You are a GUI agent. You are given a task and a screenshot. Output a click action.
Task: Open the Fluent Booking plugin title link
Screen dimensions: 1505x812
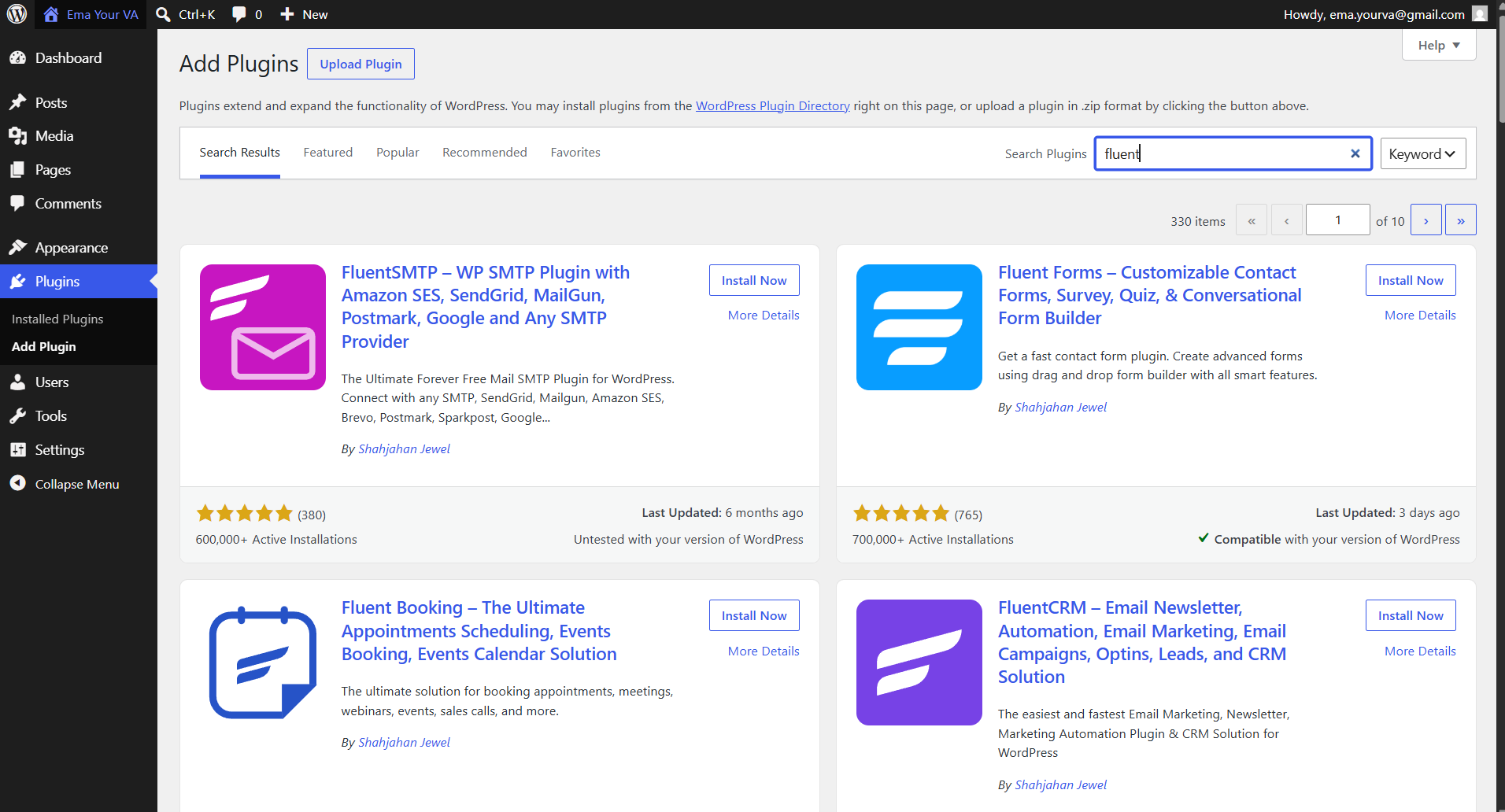[479, 631]
